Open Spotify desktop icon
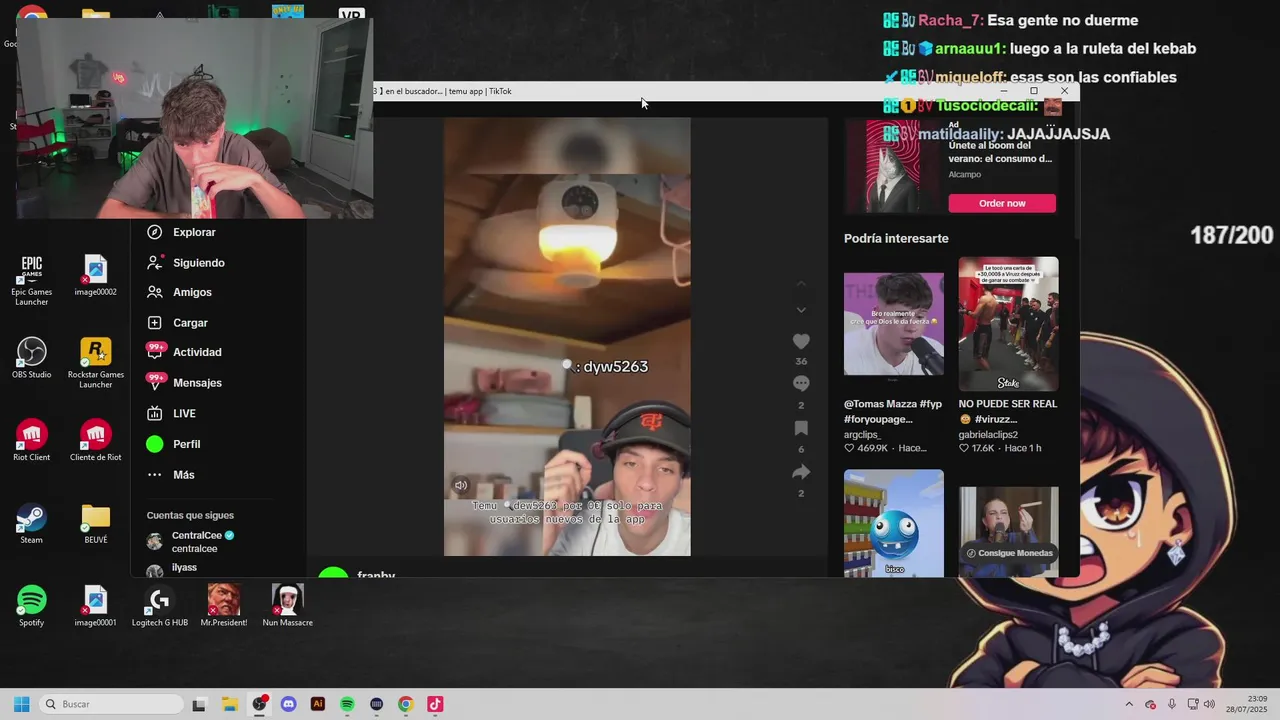Viewport: 1280px width, 720px height. (32, 606)
